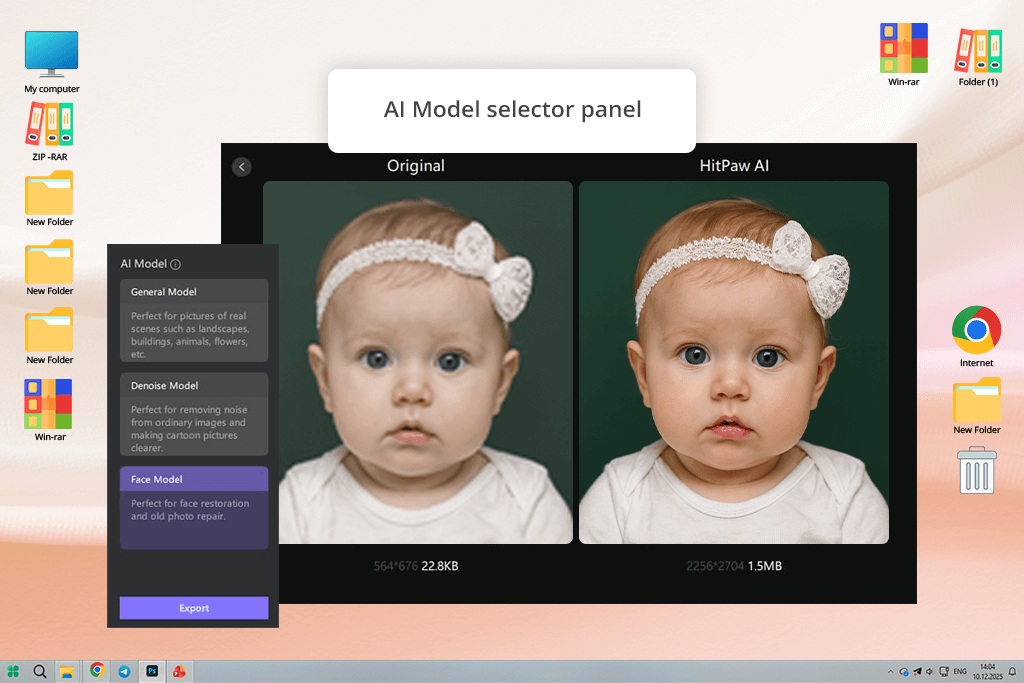1024x683 pixels.
Task: Open the ZIP -RAR desktop icon
Action: [50, 132]
